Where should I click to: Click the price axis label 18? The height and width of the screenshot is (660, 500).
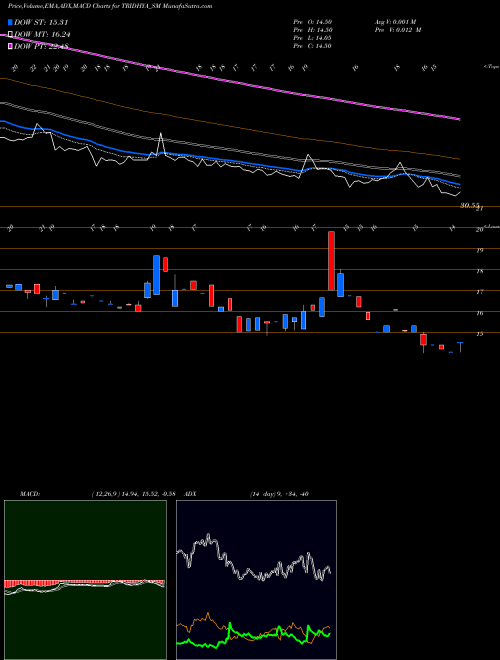point(479,271)
